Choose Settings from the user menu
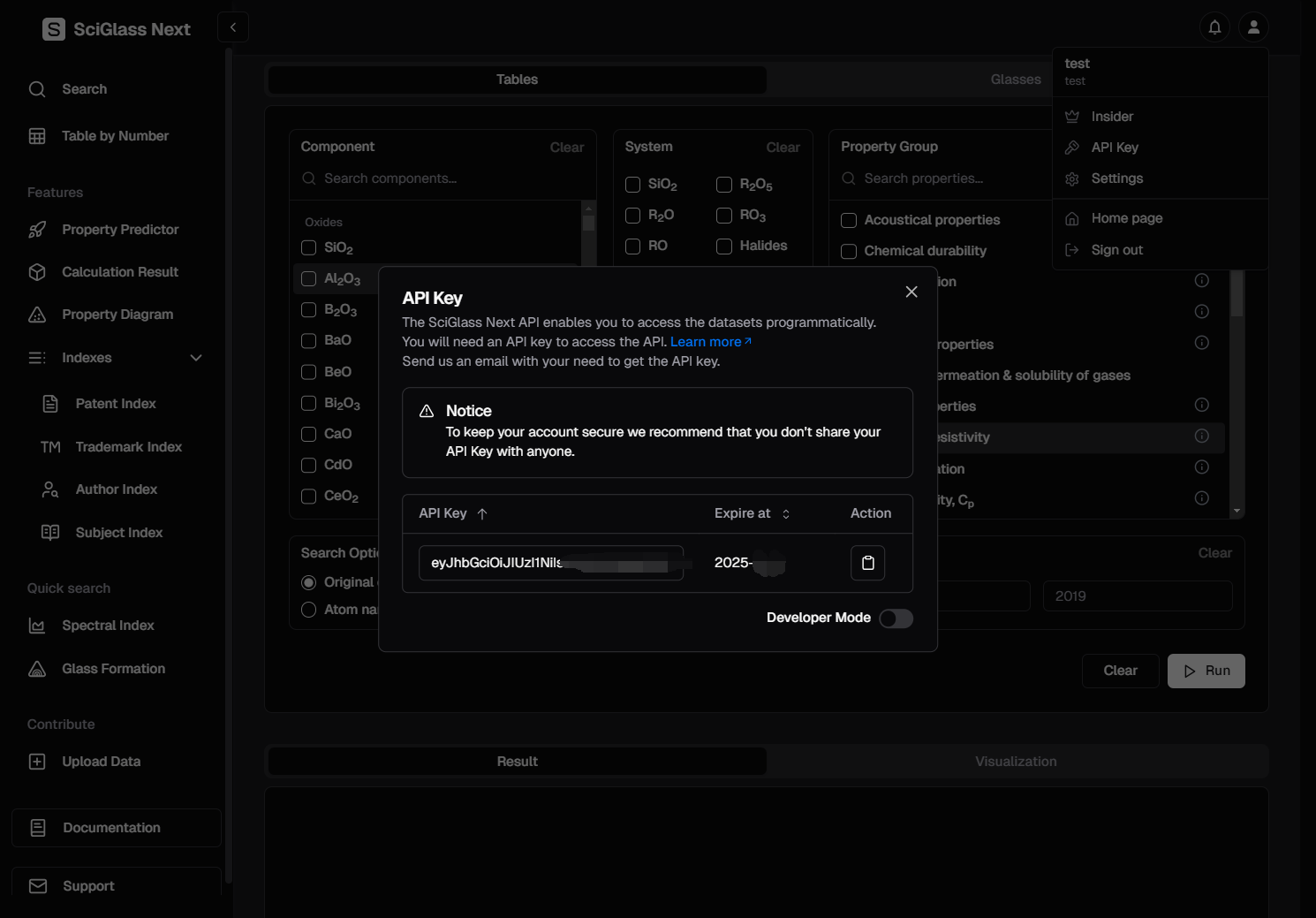The width and height of the screenshot is (1316, 918). coord(1116,178)
